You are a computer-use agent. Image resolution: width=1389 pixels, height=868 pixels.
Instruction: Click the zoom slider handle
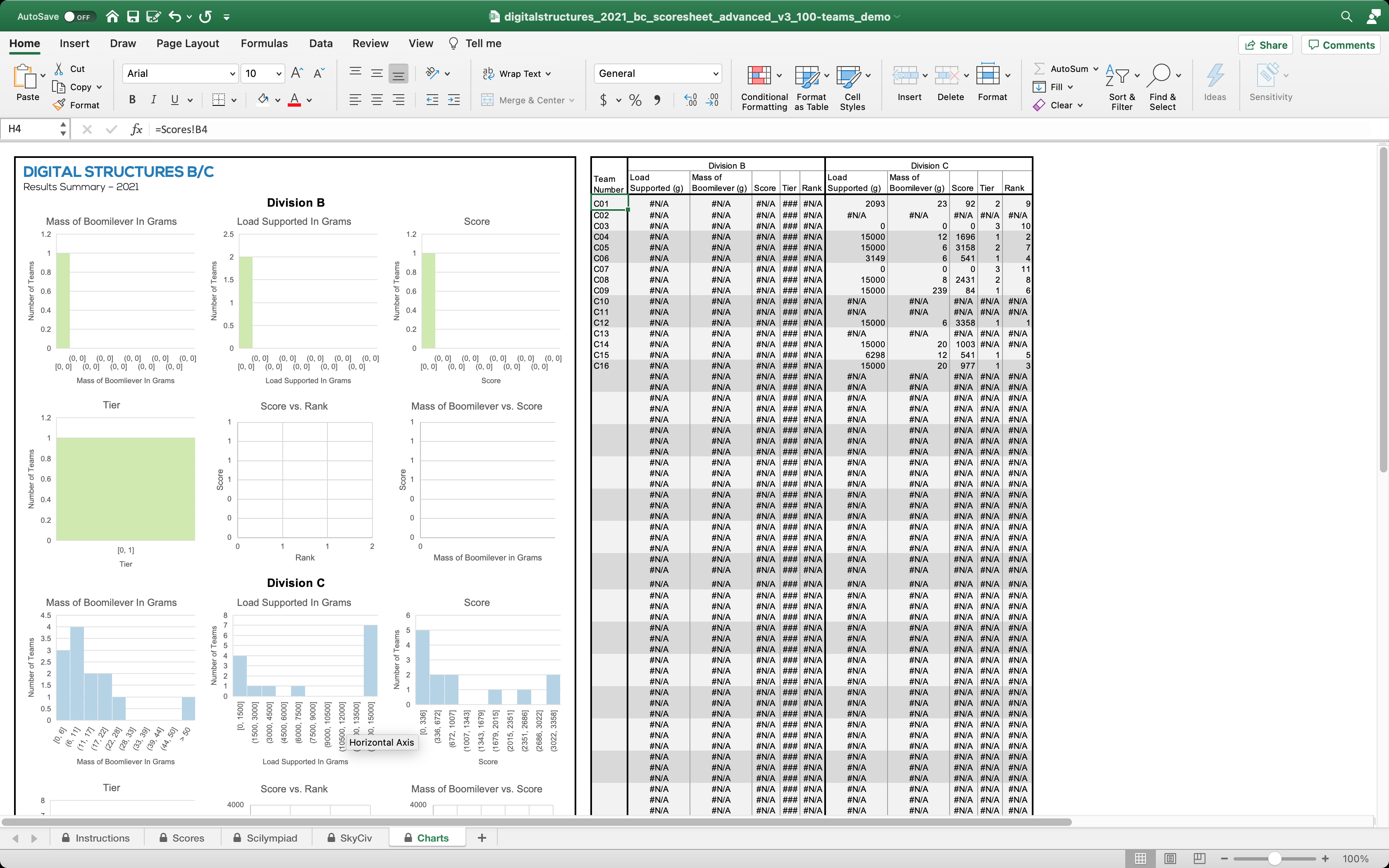point(1275,858)
